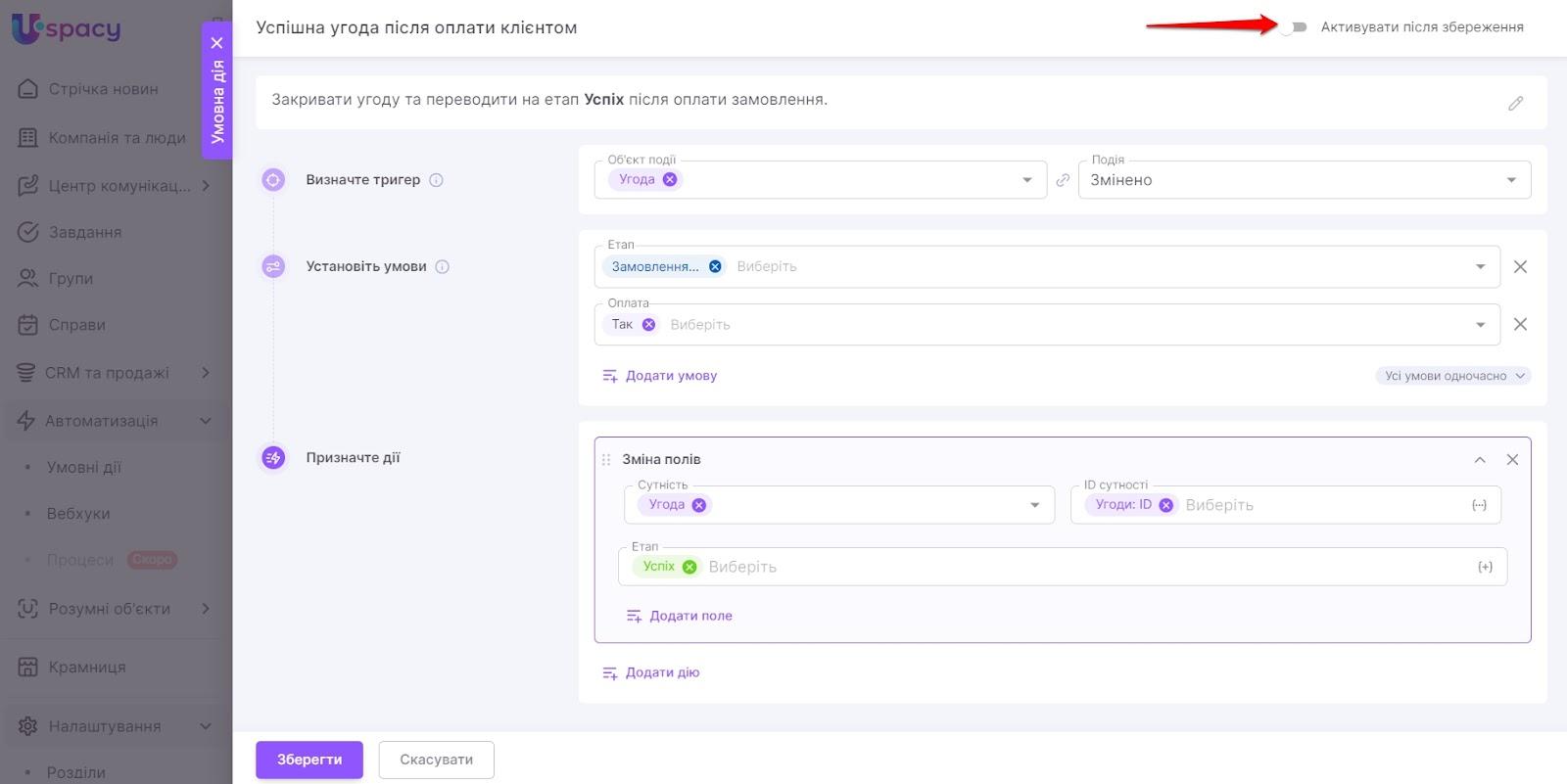
Task: Click the Скасувати button
Action: 437,760
